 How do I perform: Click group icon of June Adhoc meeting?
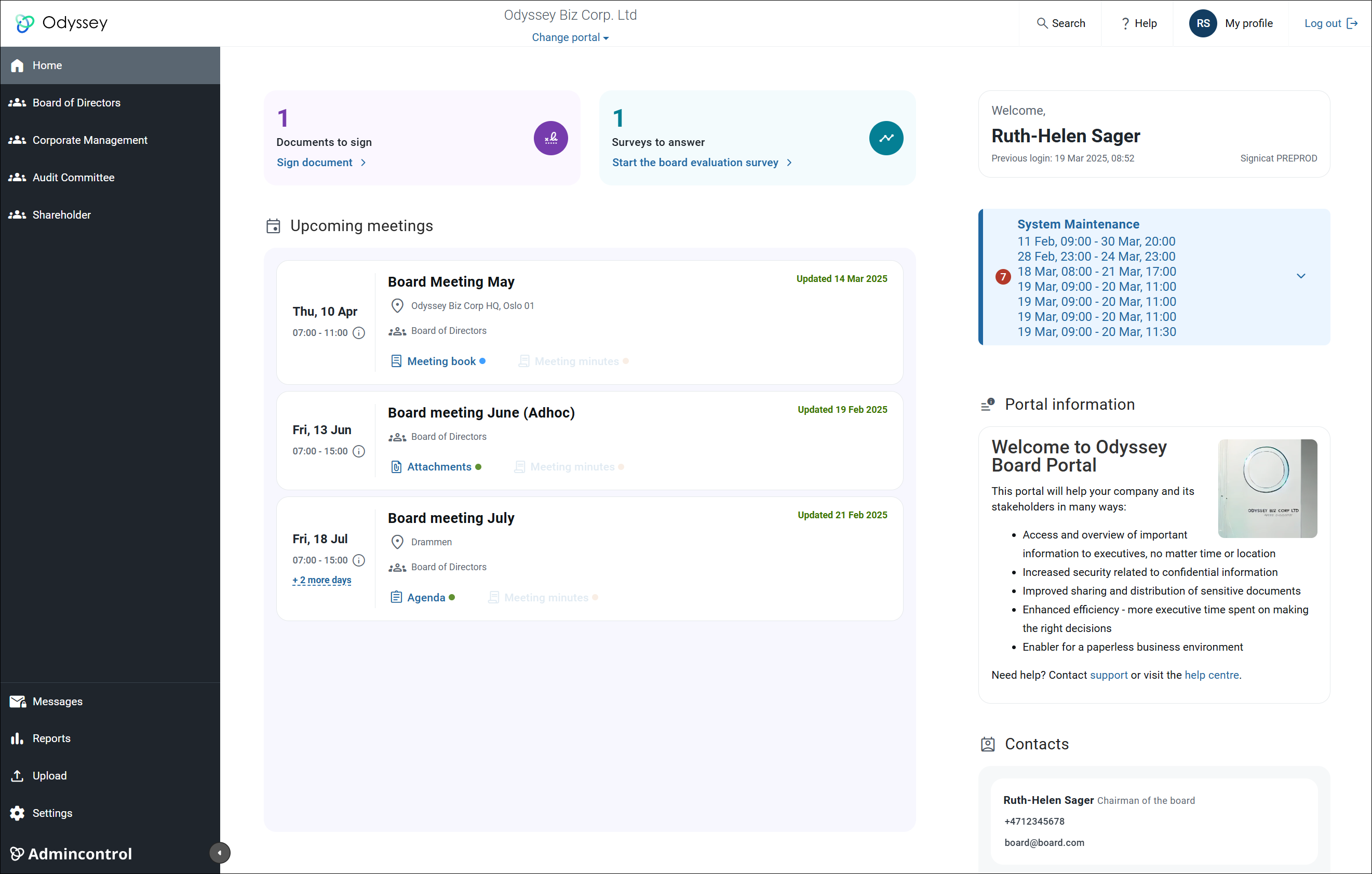pyautogui.click(x=397, y=437)
